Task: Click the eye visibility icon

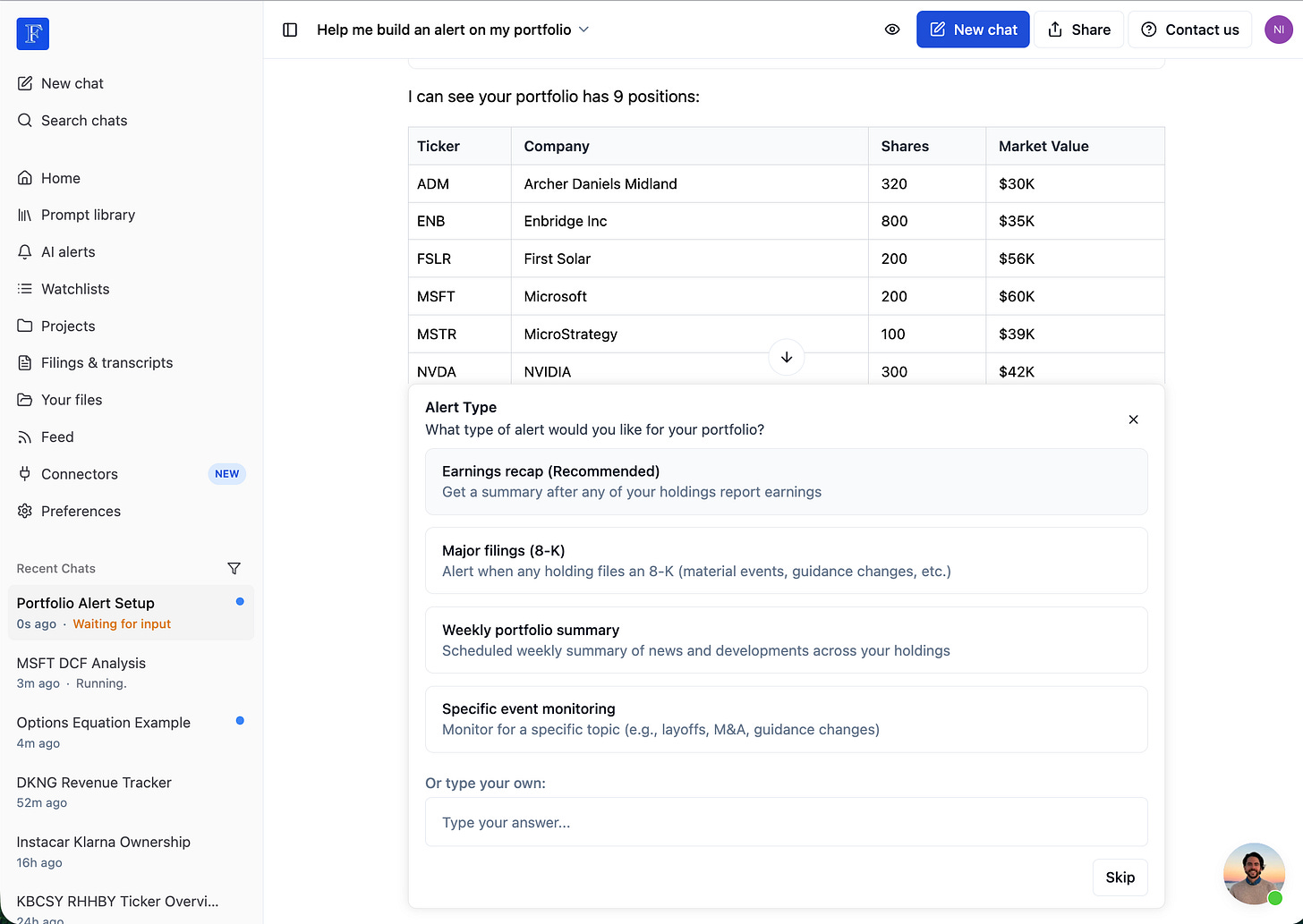Action: click(892, 30)
